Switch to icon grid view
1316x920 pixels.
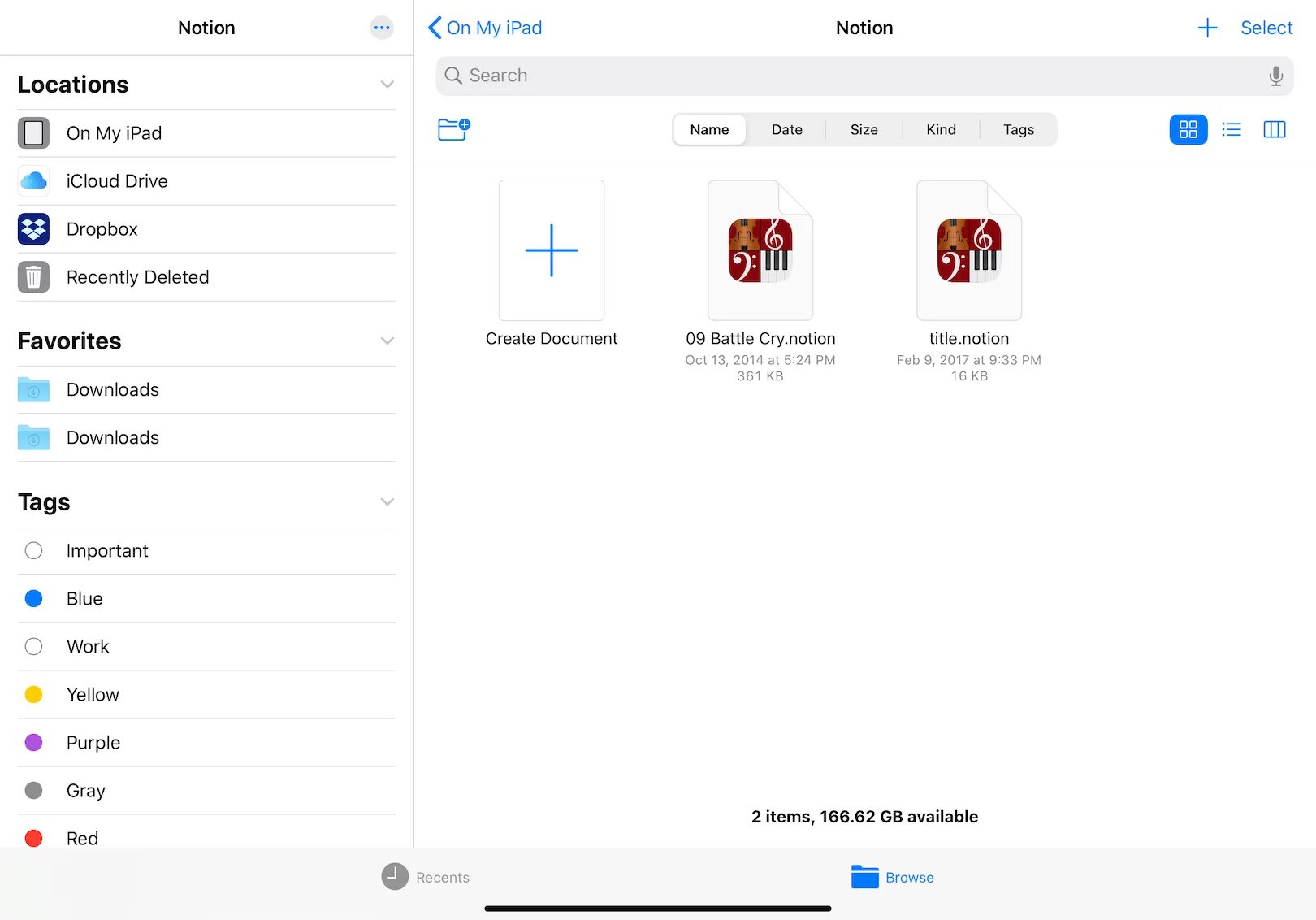coord(1188,129)
